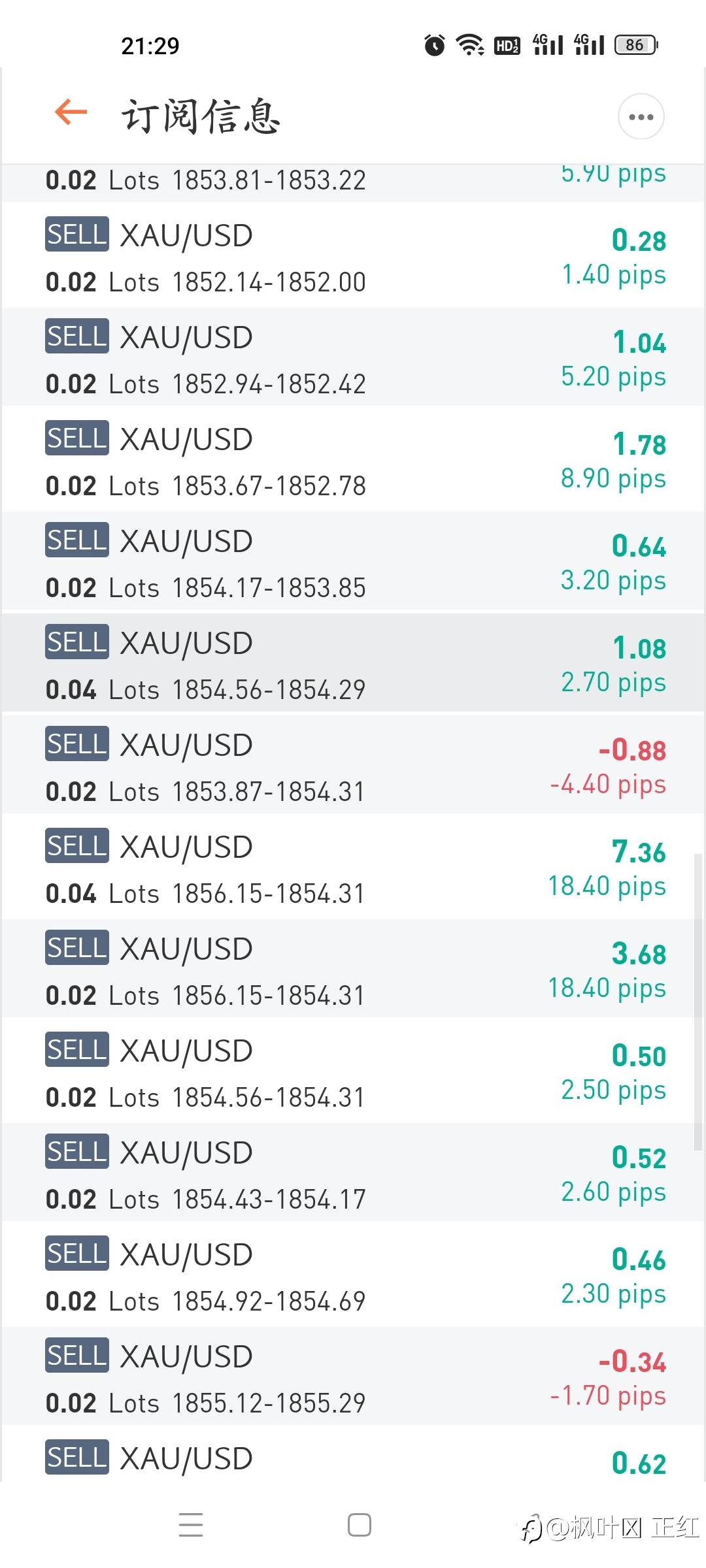Viewport: 706px width, 1568px height.
Task: Open the 0.04 Lots trade earning 7.36
Action: coord(353,868)
